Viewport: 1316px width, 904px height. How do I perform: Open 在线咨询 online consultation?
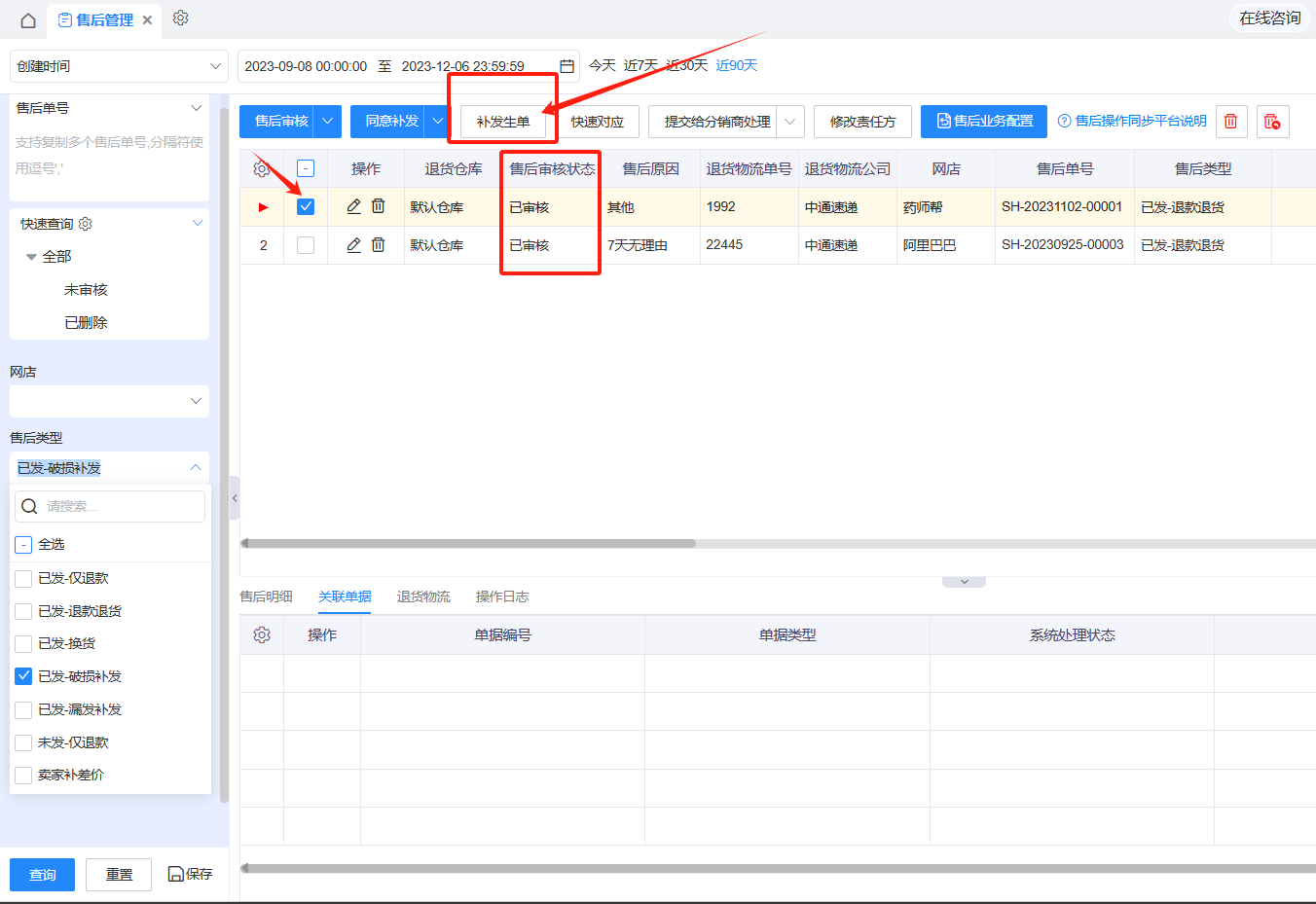1269,18
